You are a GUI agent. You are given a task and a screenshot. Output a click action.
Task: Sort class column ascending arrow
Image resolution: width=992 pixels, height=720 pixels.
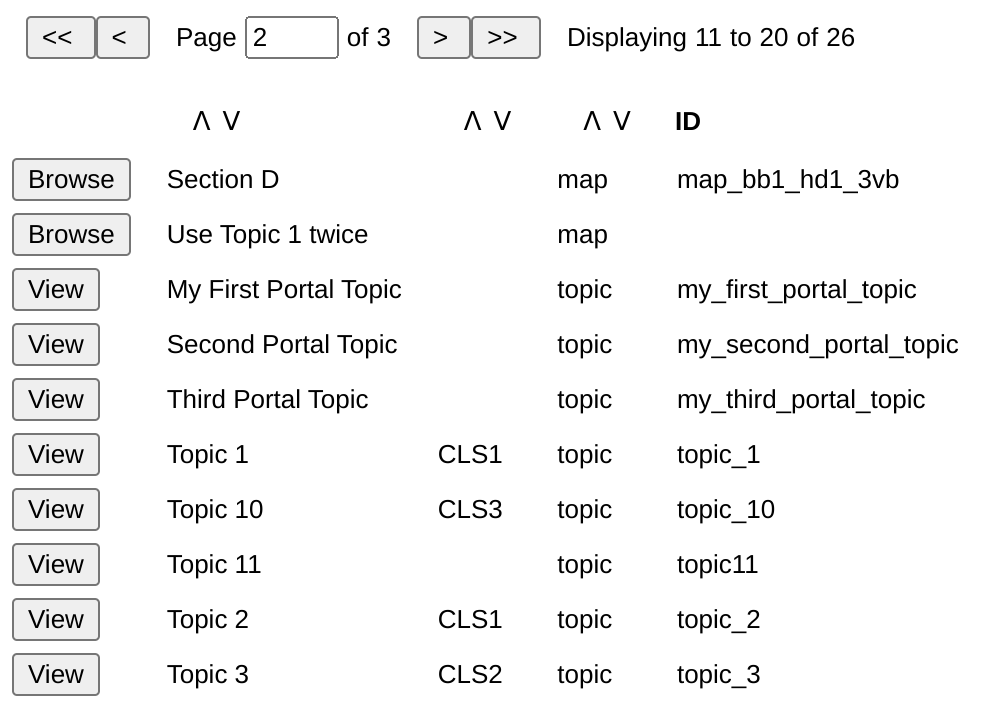473,121
